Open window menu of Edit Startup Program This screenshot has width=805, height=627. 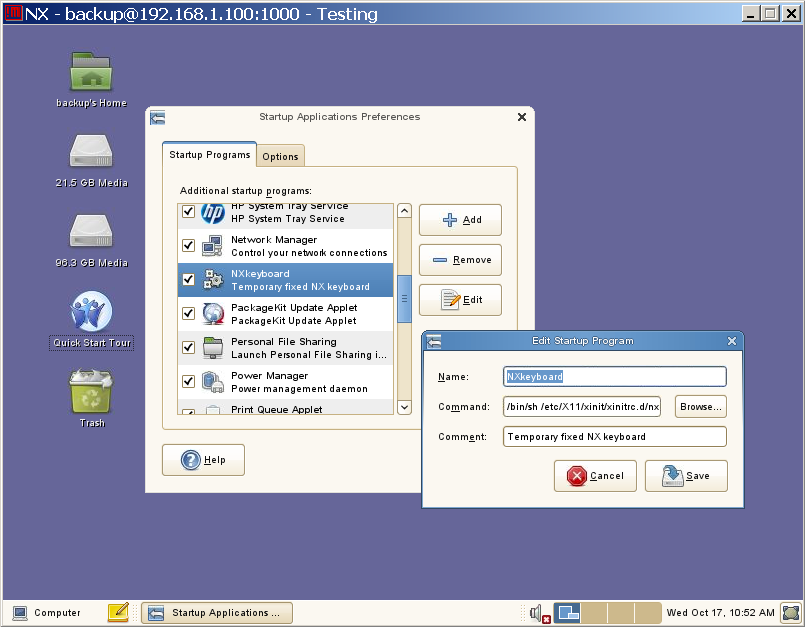(x=434, y=341)
